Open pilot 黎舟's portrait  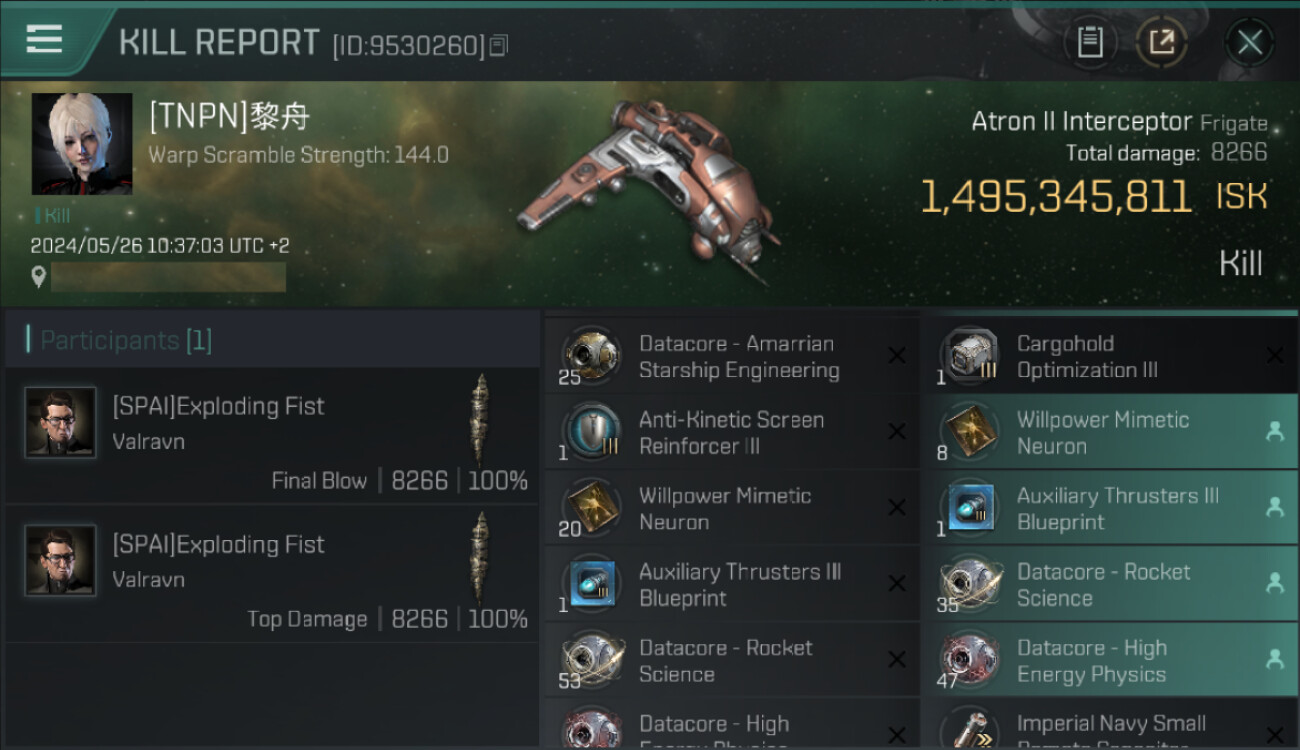82,144
